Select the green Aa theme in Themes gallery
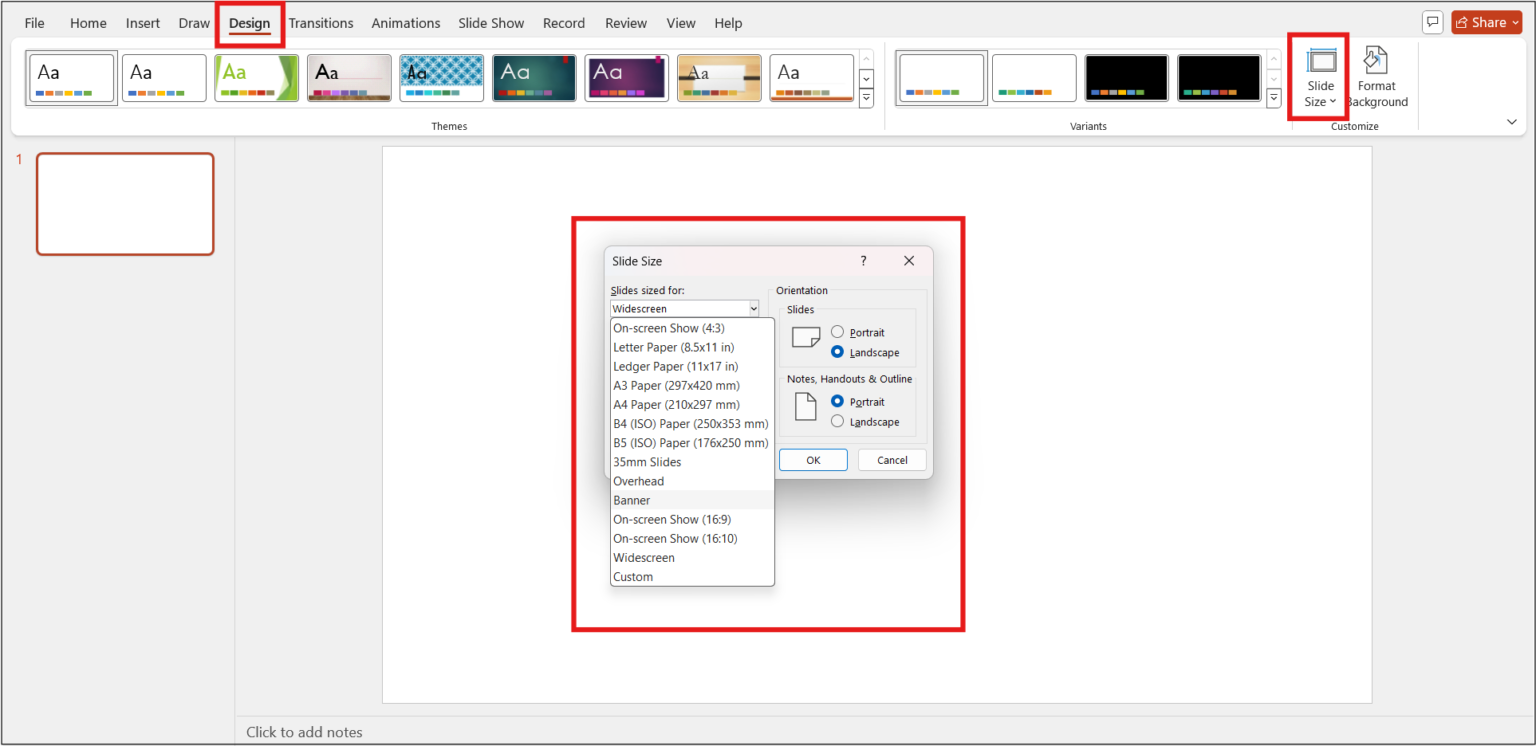The image size is (1536, 746). [x=256, y=77]
